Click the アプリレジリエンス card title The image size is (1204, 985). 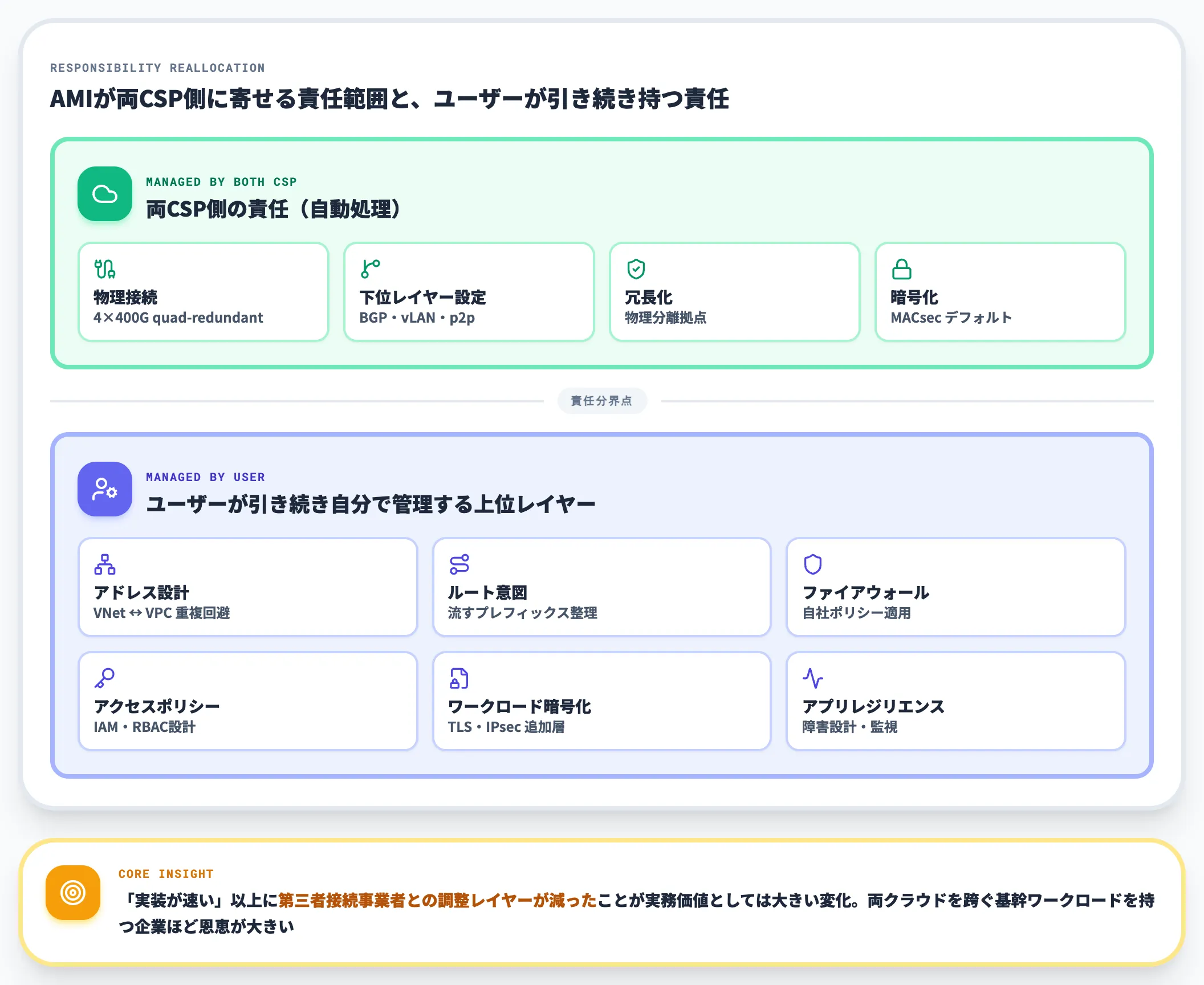873,706
